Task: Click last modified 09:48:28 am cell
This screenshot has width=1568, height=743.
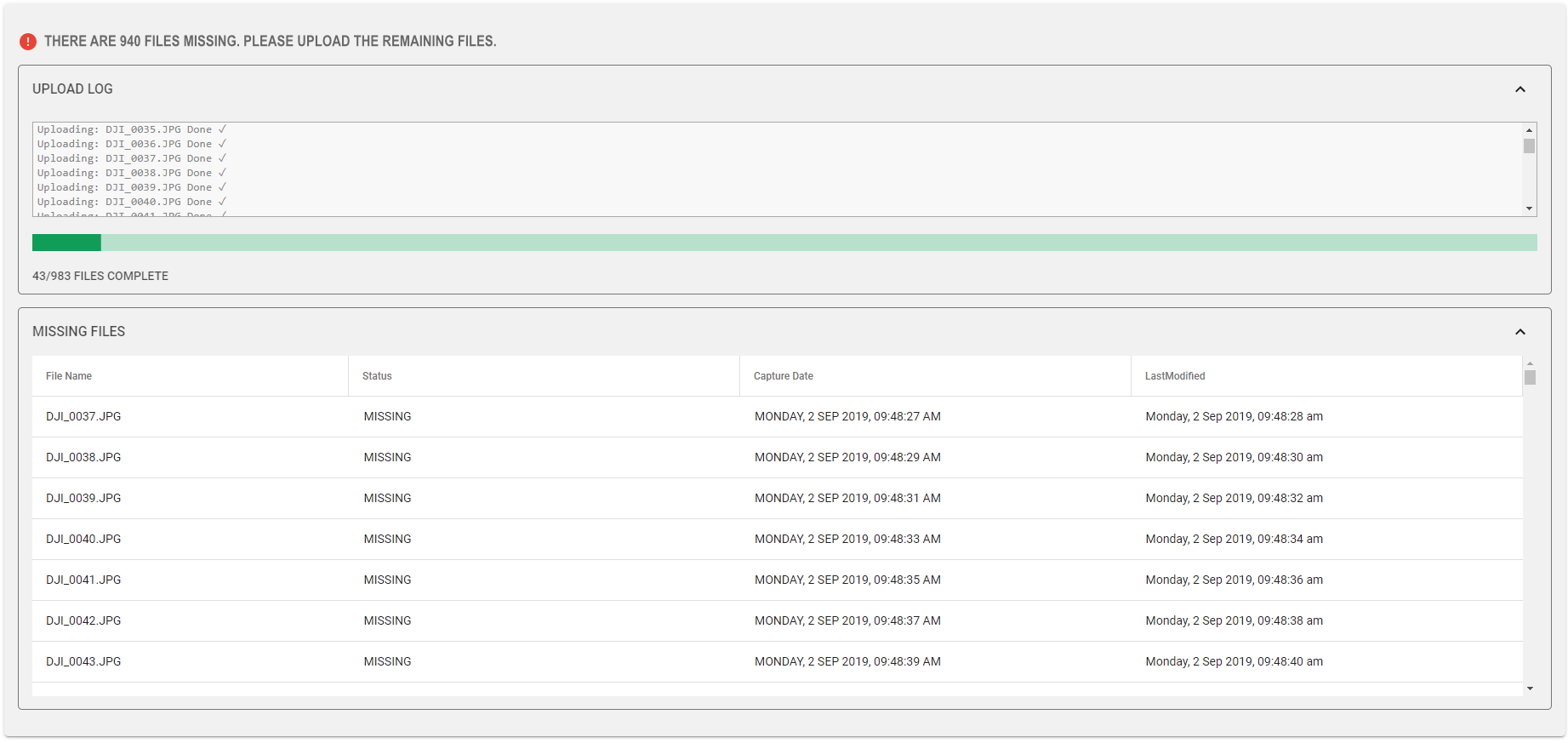Action: point(1234,416)
